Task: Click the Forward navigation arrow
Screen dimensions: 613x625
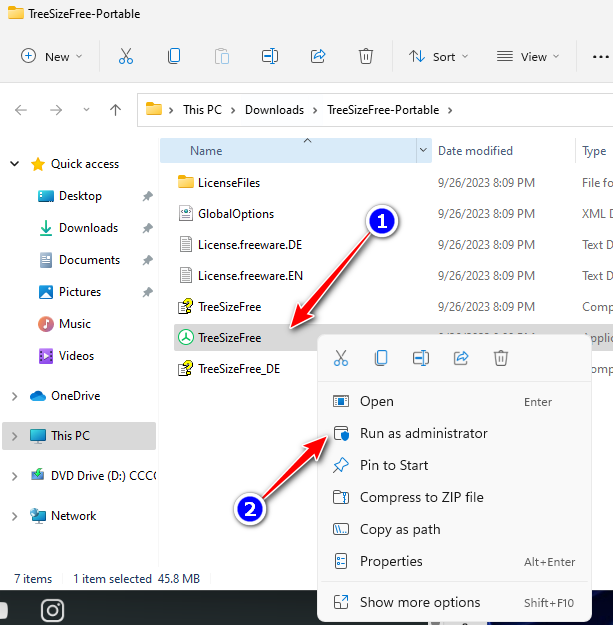Action: tap(56, 110)
